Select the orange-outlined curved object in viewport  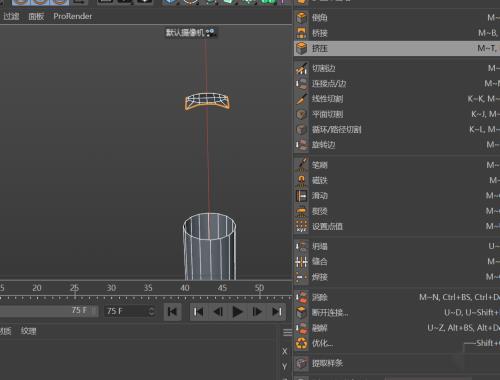point(207,102)
